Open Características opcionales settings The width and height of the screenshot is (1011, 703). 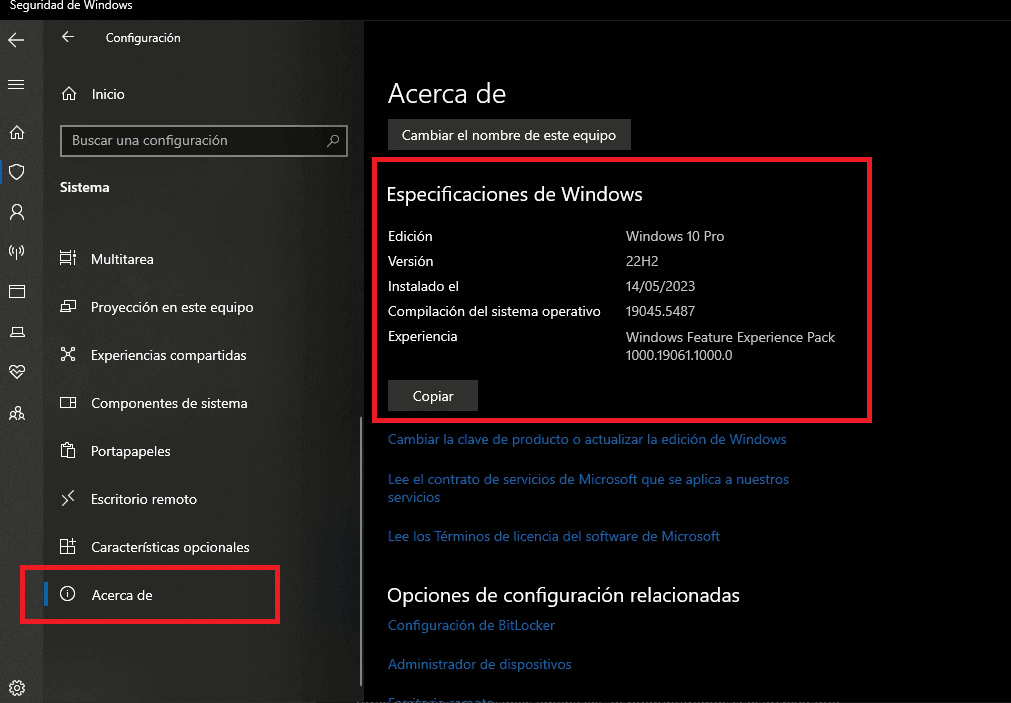pyautogui.click(x=170, y=547)
